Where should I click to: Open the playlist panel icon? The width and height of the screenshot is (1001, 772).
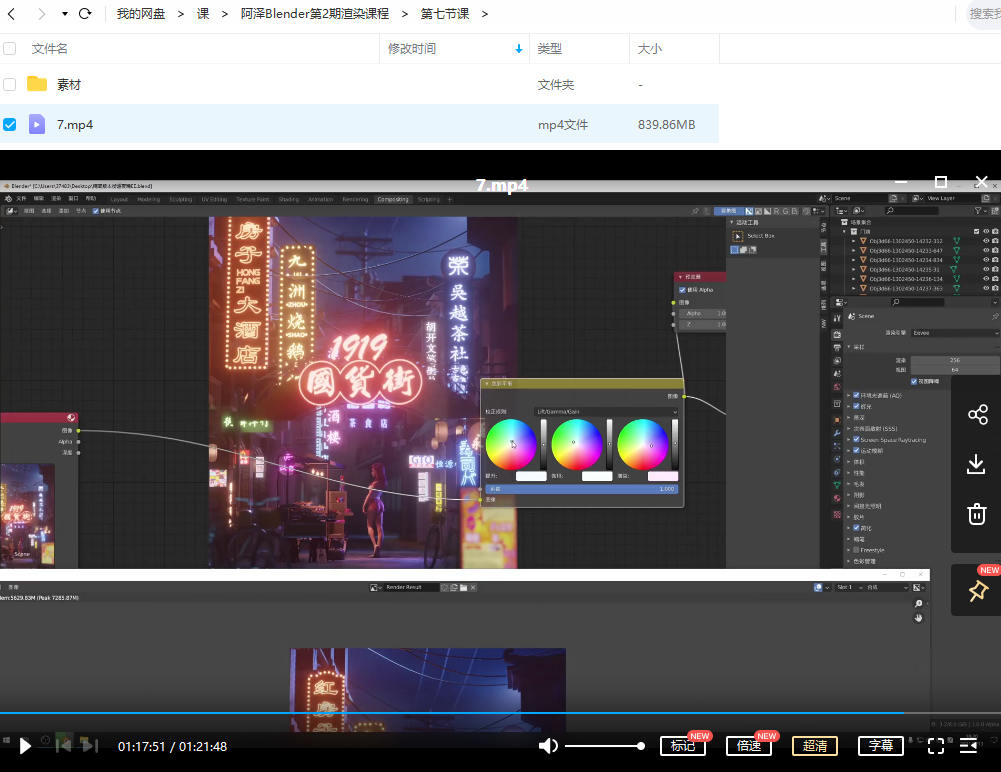968,746
